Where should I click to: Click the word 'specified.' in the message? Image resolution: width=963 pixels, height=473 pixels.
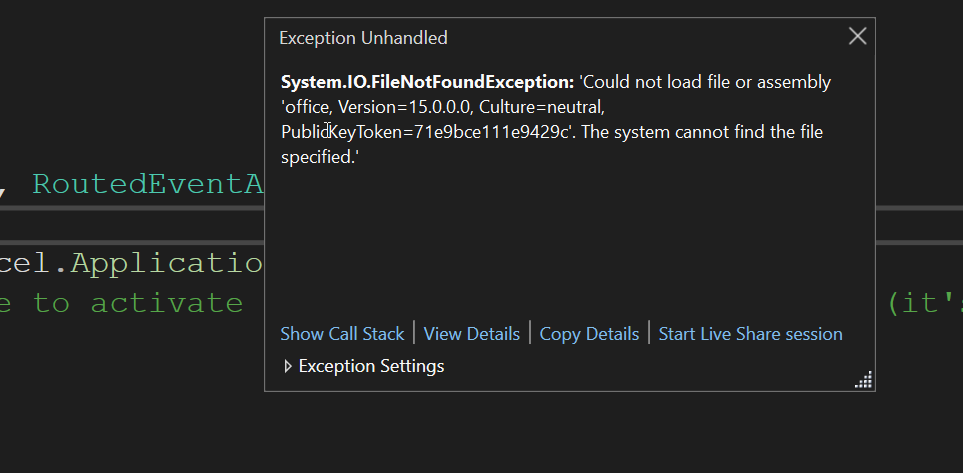[319, 157]
